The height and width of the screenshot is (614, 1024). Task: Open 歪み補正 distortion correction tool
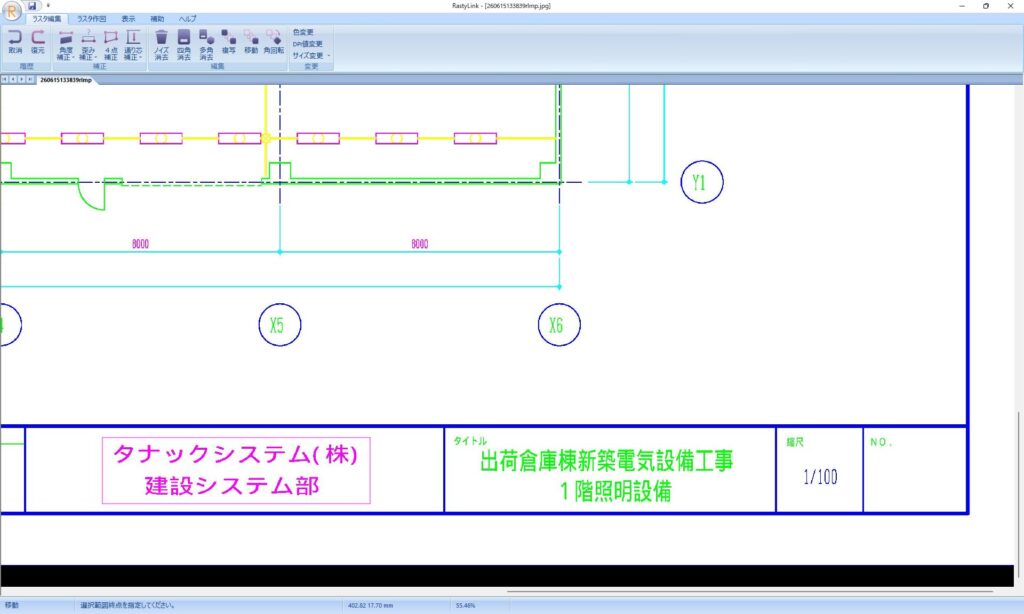pos(88,45)
